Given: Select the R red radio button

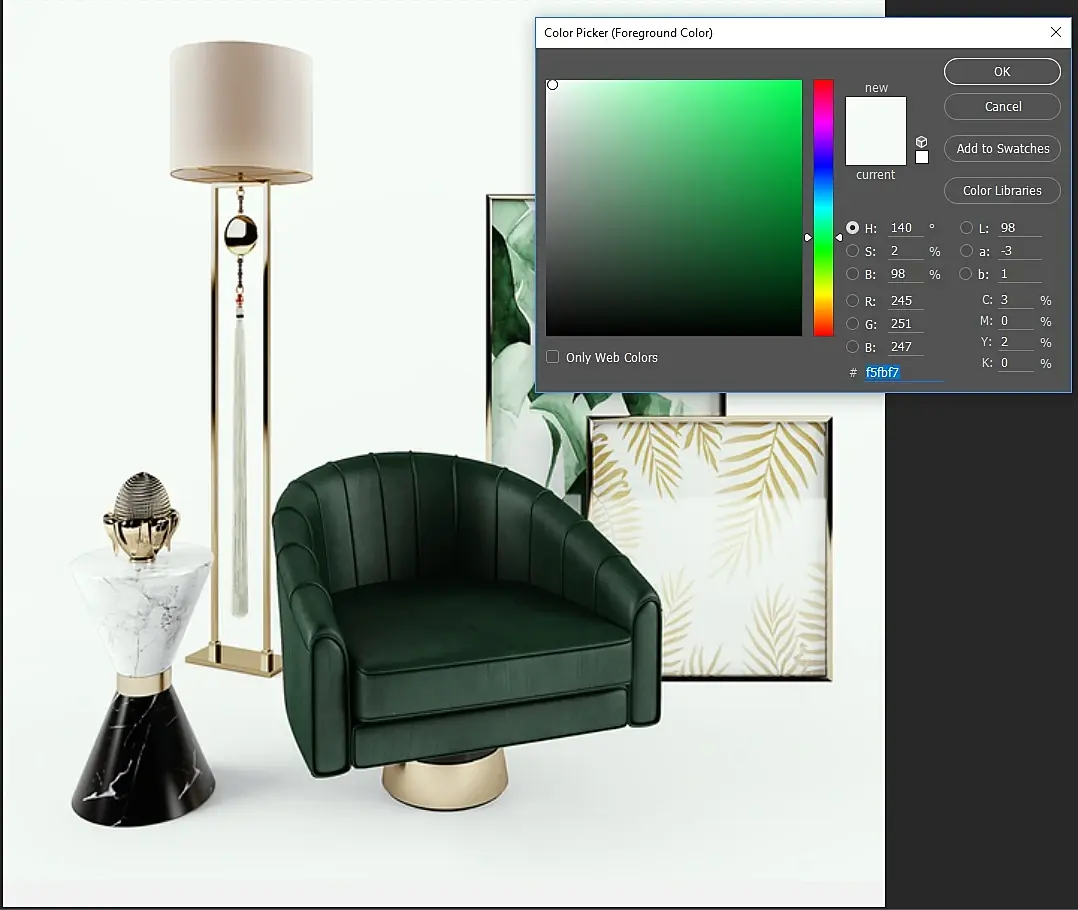Looking at the screenshot, I should pyautogui.click(x=852, y=300).
